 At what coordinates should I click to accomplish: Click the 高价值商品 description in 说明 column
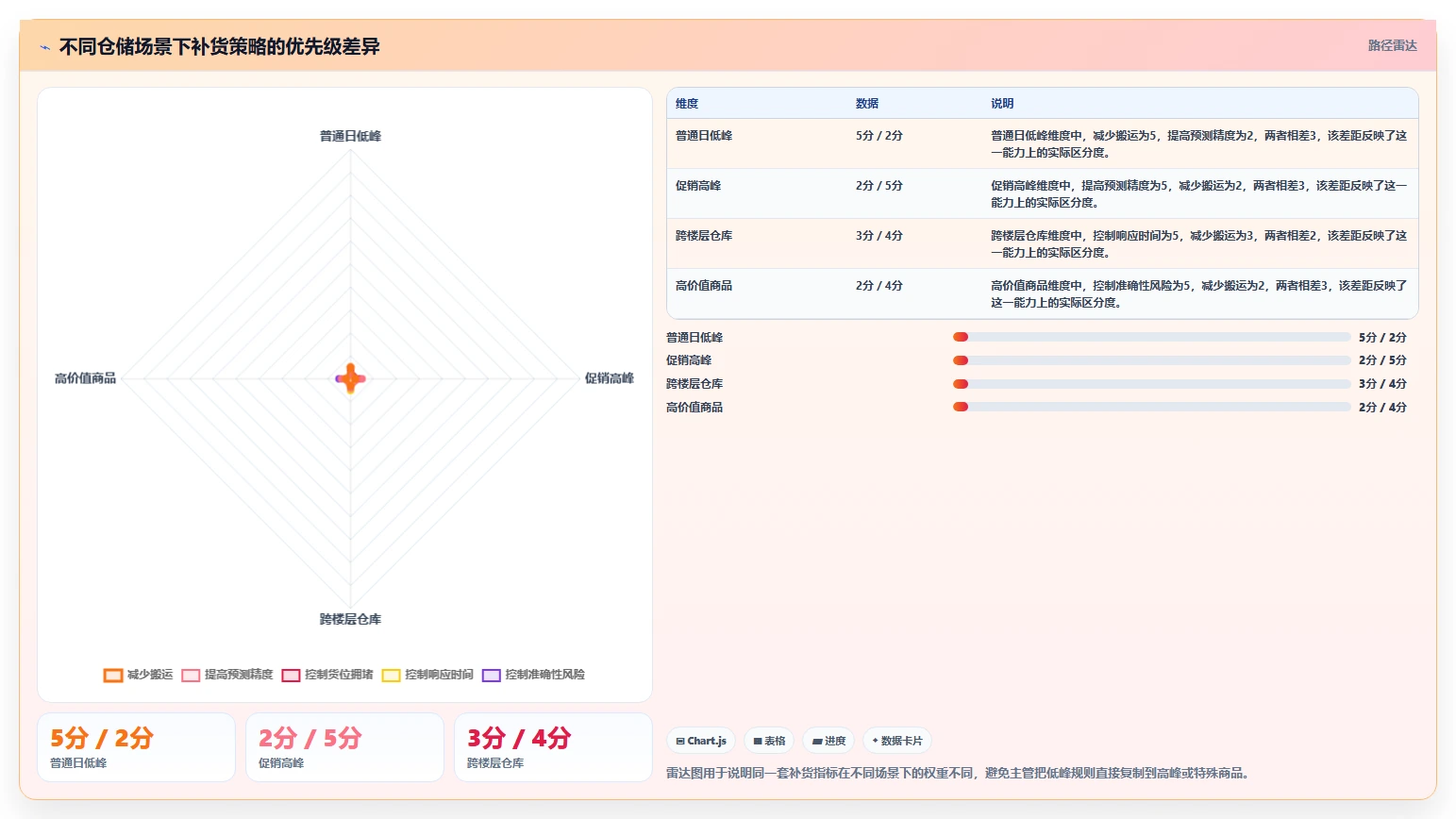pyautogui.click(x=1198, y=294)
